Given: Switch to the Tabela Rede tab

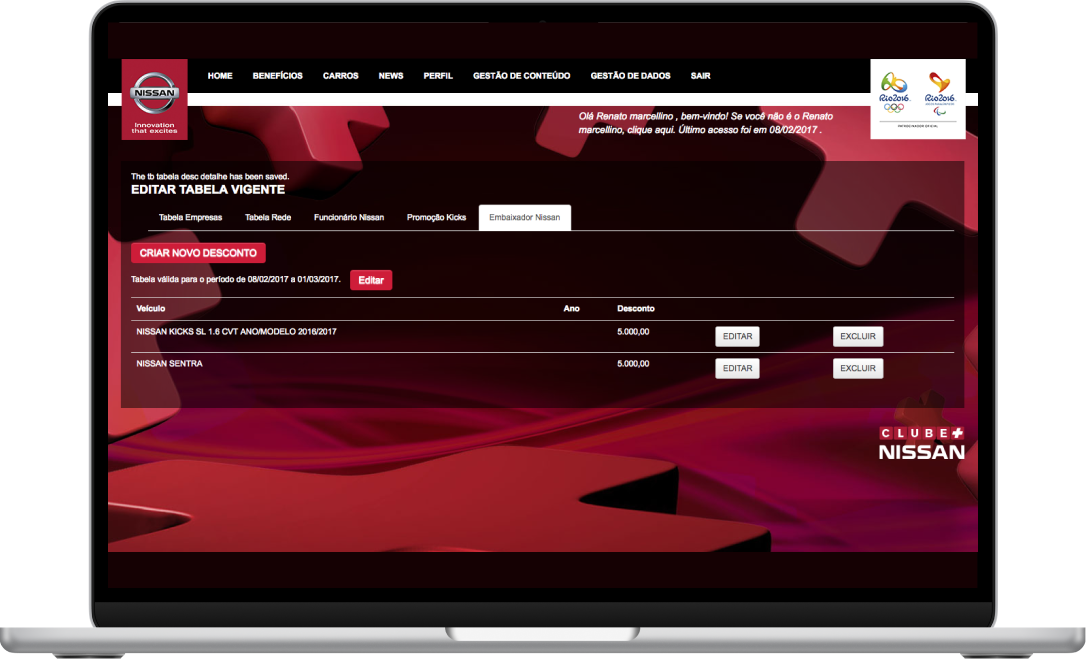Looking at the screenshot, I should (x=268, y=218).
